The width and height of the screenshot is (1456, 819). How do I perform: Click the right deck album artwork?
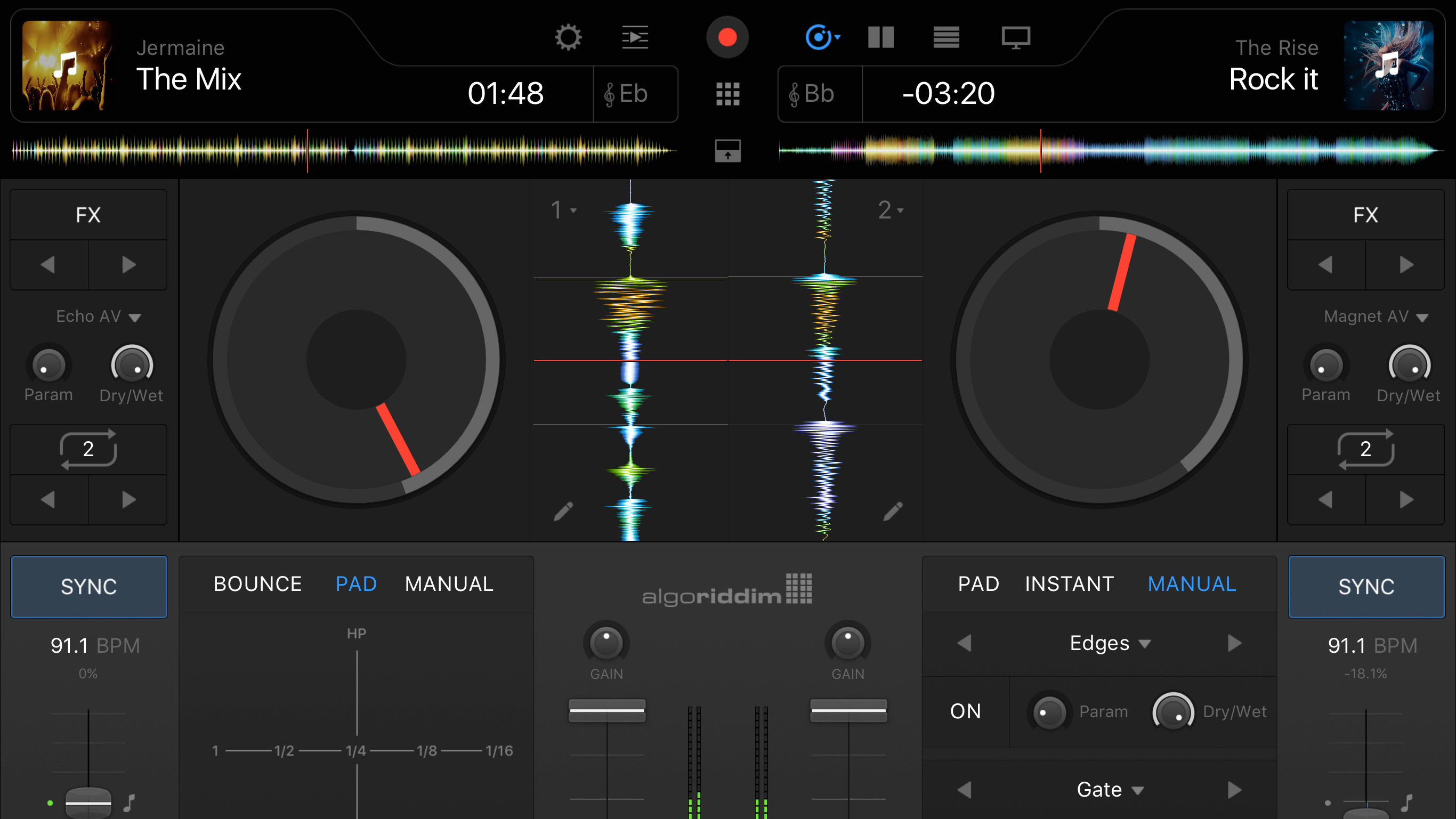[1388, 66]
